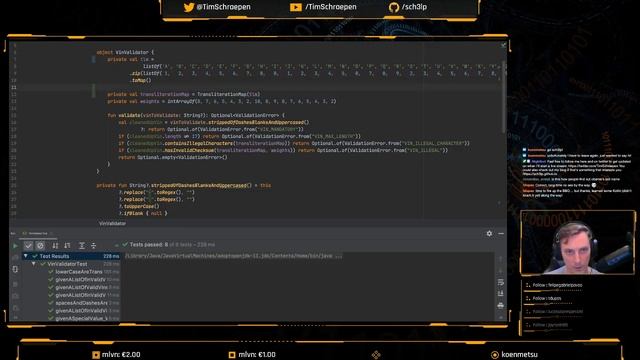This screenshot has width=640, height=360.
Task: Toggle show passed tests checkmark button
Action: (28, 245)
